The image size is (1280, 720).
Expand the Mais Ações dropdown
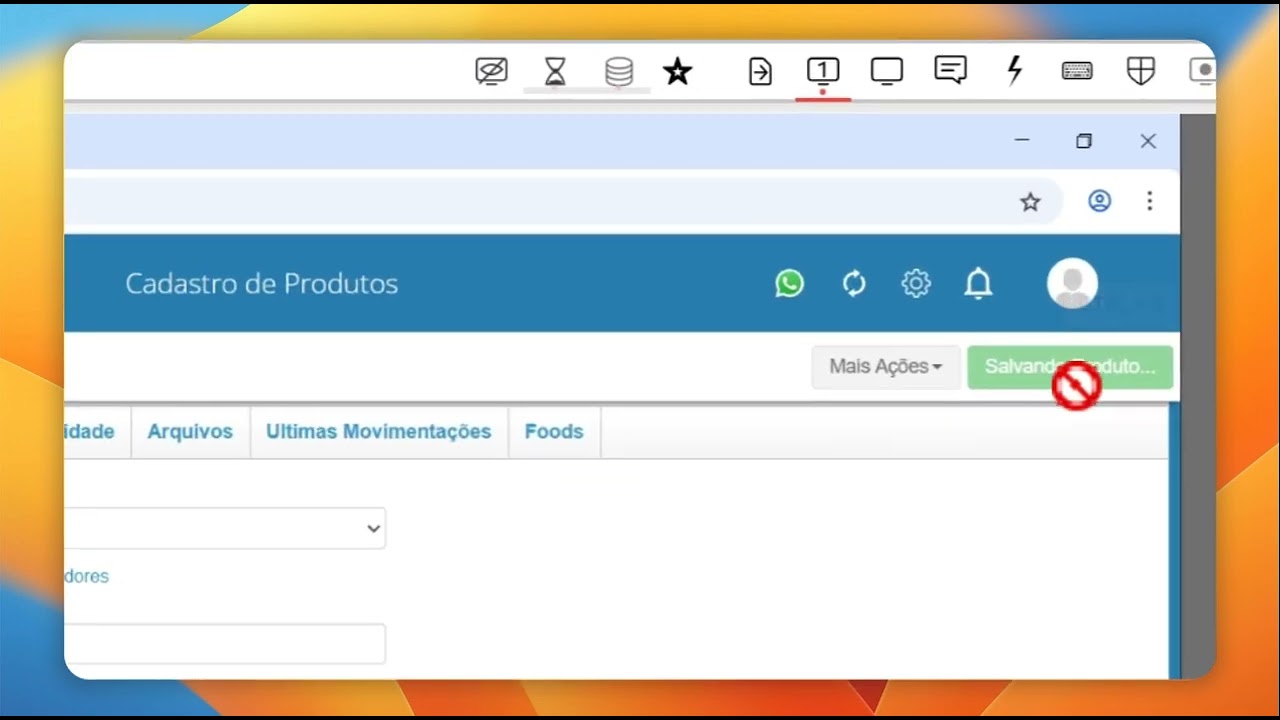886,367
